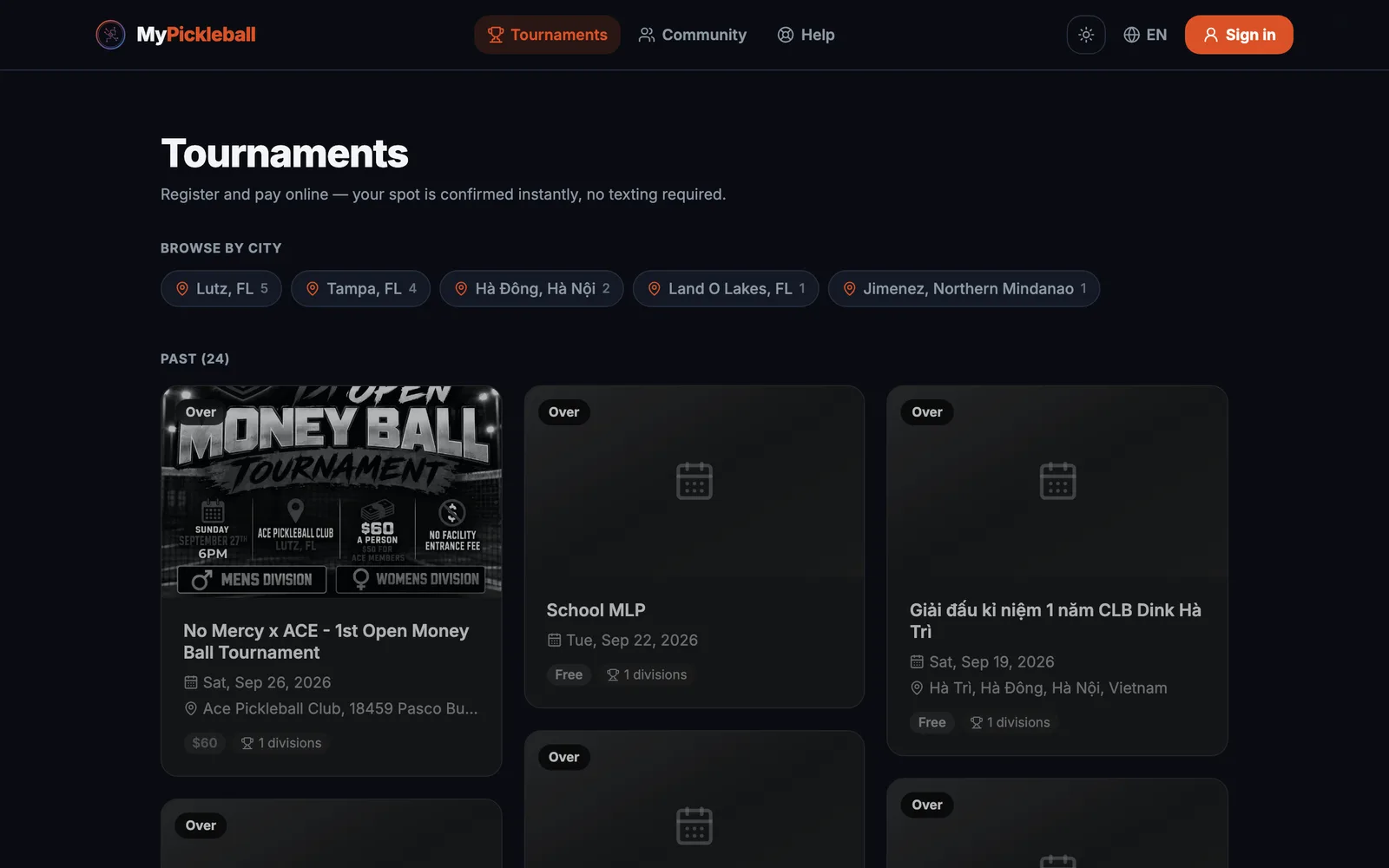Click the Sat, Sep 26, 2026 date
This screenshot has width=1389, height=868.
267,682
